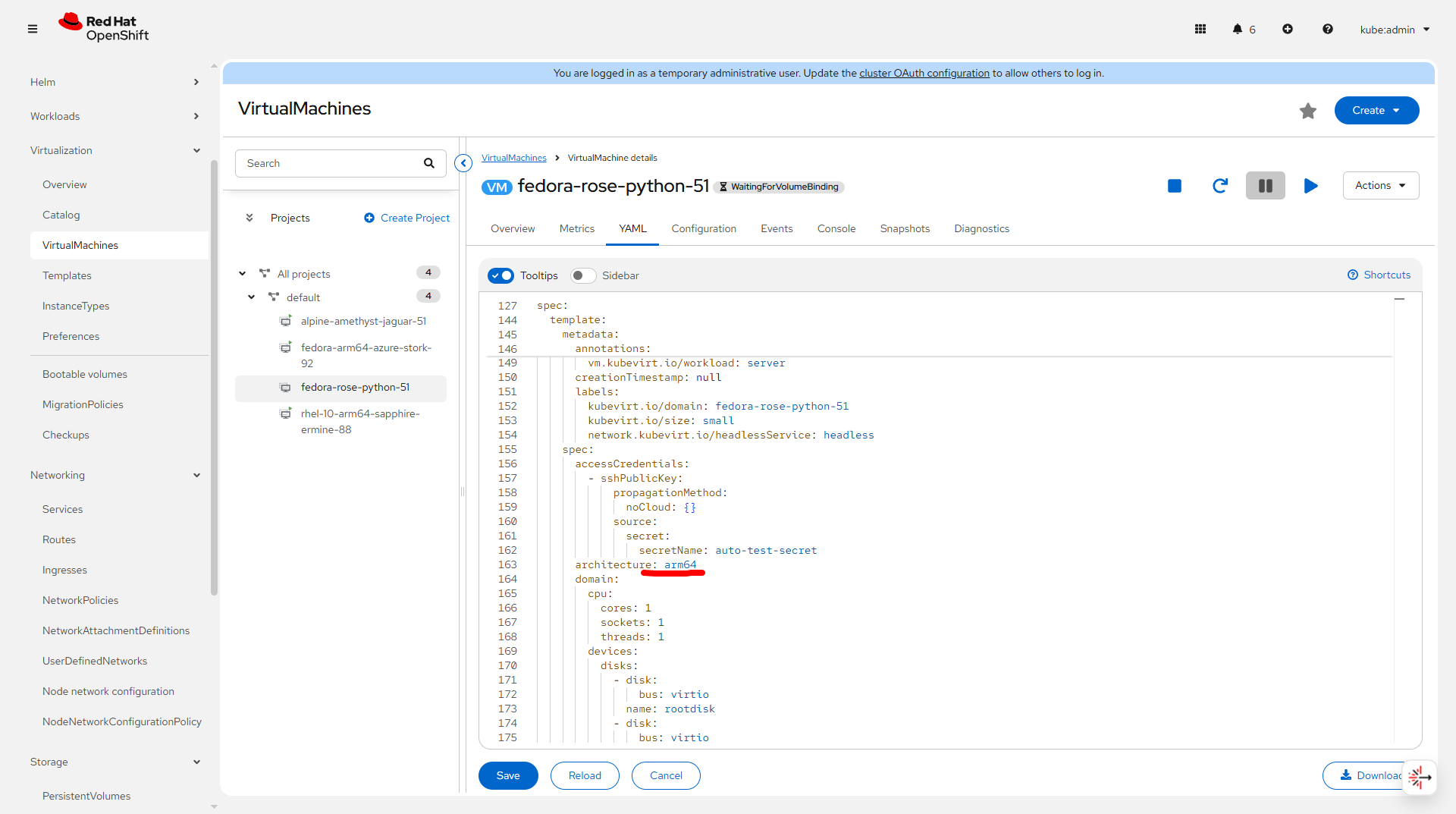Viewport: 1456px width, 814px height.
Task: Click the Restart VM circular arrow icon
Action: pos(1219,186)
